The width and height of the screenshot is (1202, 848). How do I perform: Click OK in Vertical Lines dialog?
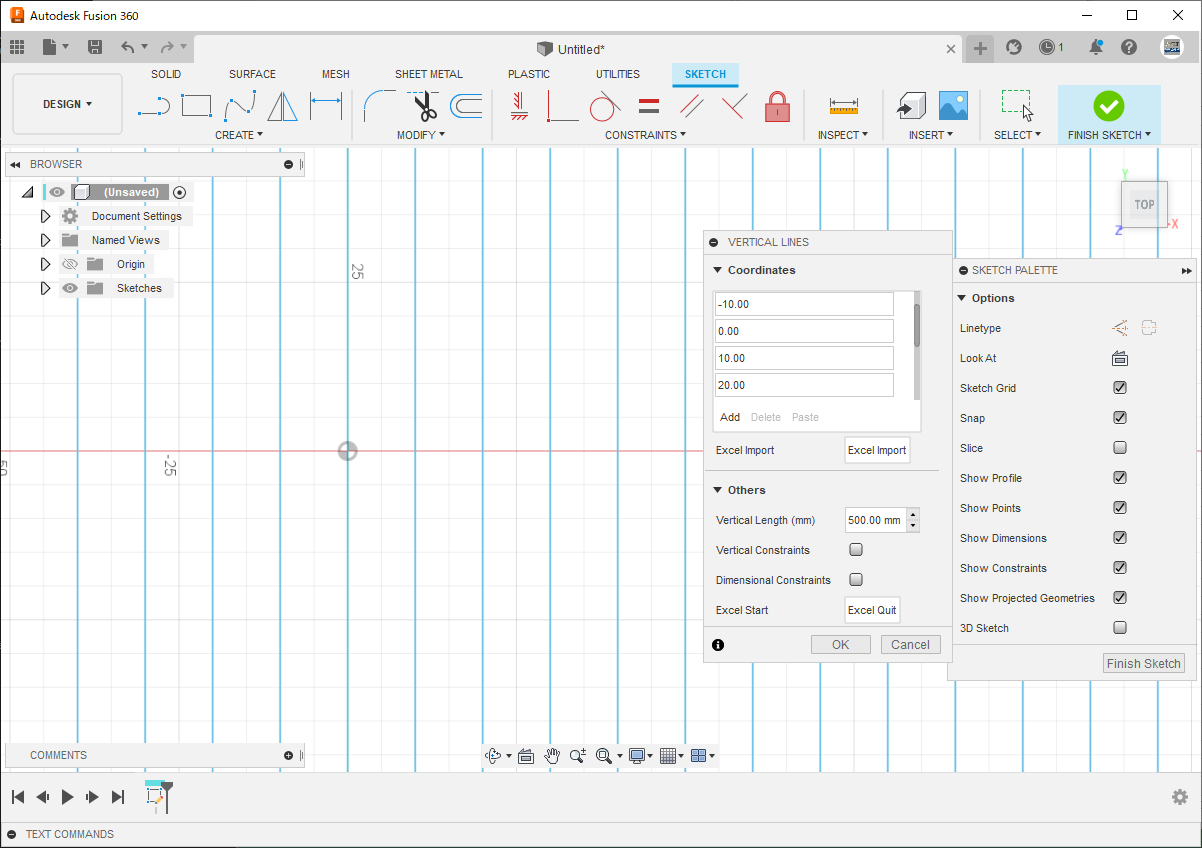tap(841, 644)
